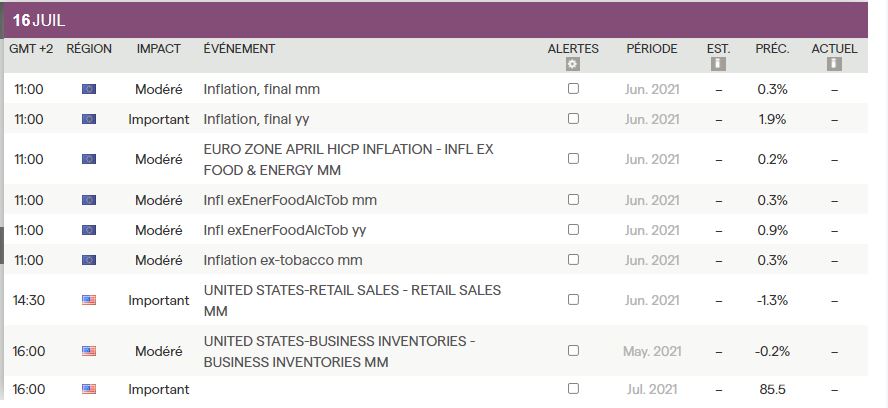This screenshot has height=408, width=888.
Task: Click the US flag for Business Inventories row
Action: click(x=89, y=351)
